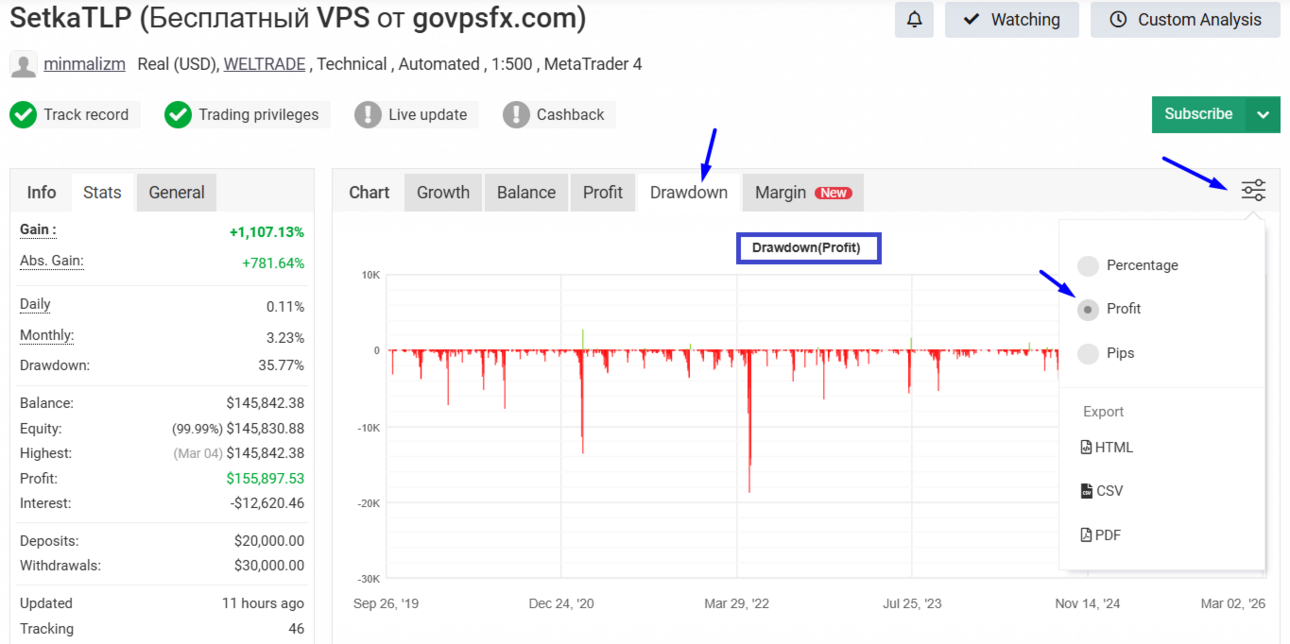Select the Pips radio option

pos(1088,354)
